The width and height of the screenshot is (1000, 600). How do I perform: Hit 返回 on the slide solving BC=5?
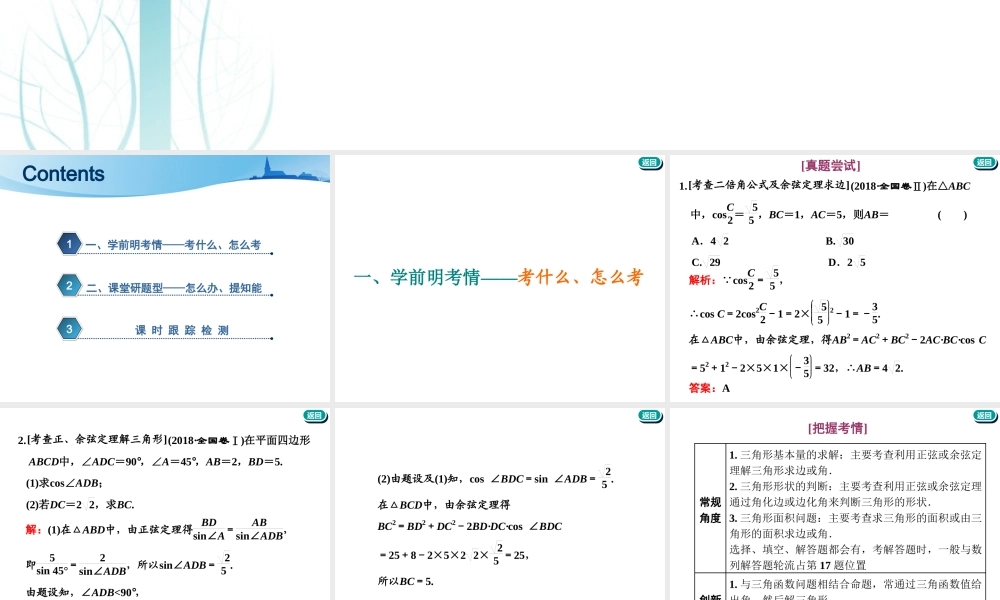point(649,415)
